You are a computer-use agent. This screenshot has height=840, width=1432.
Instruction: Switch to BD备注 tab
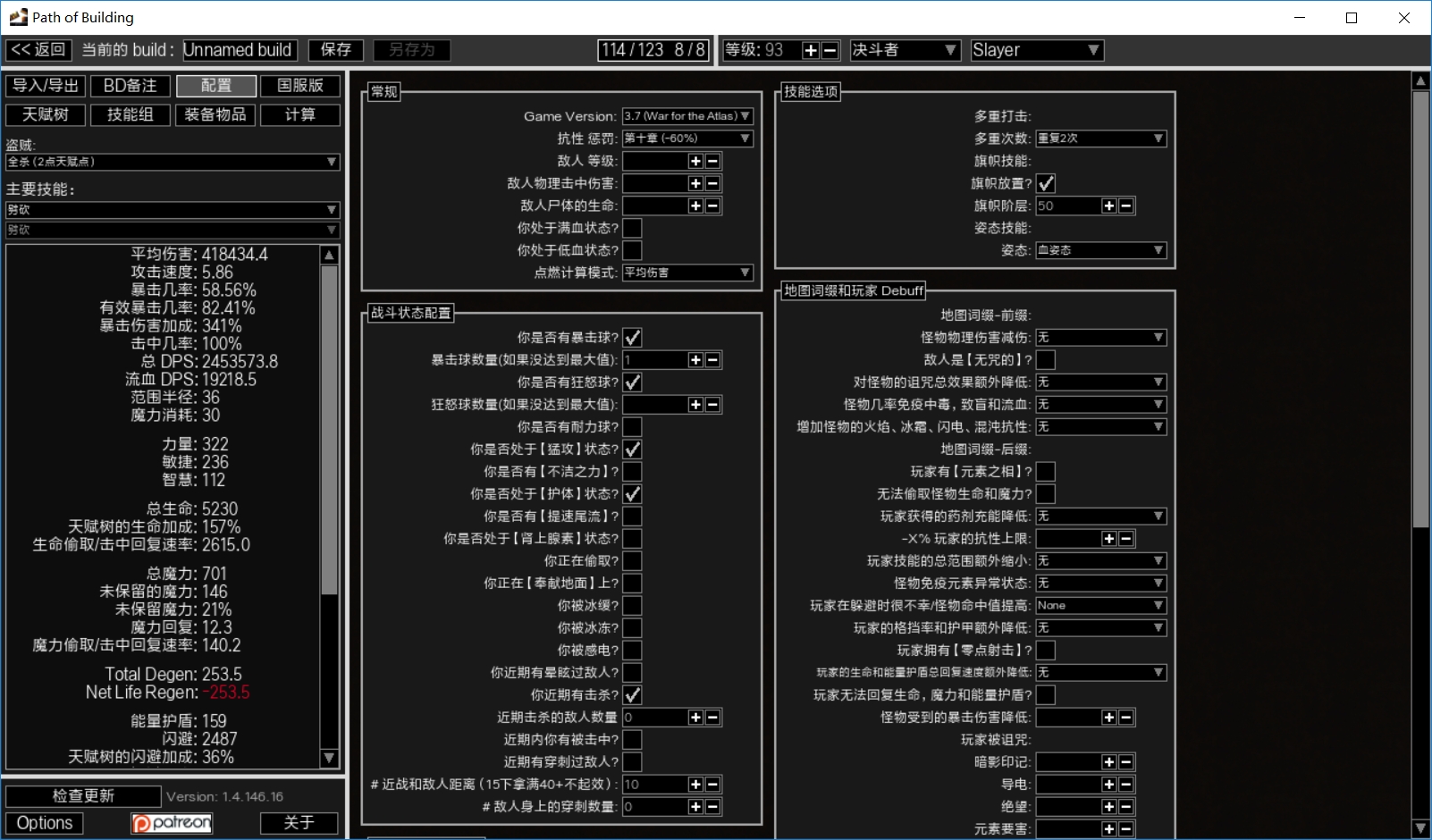(131, 86)
